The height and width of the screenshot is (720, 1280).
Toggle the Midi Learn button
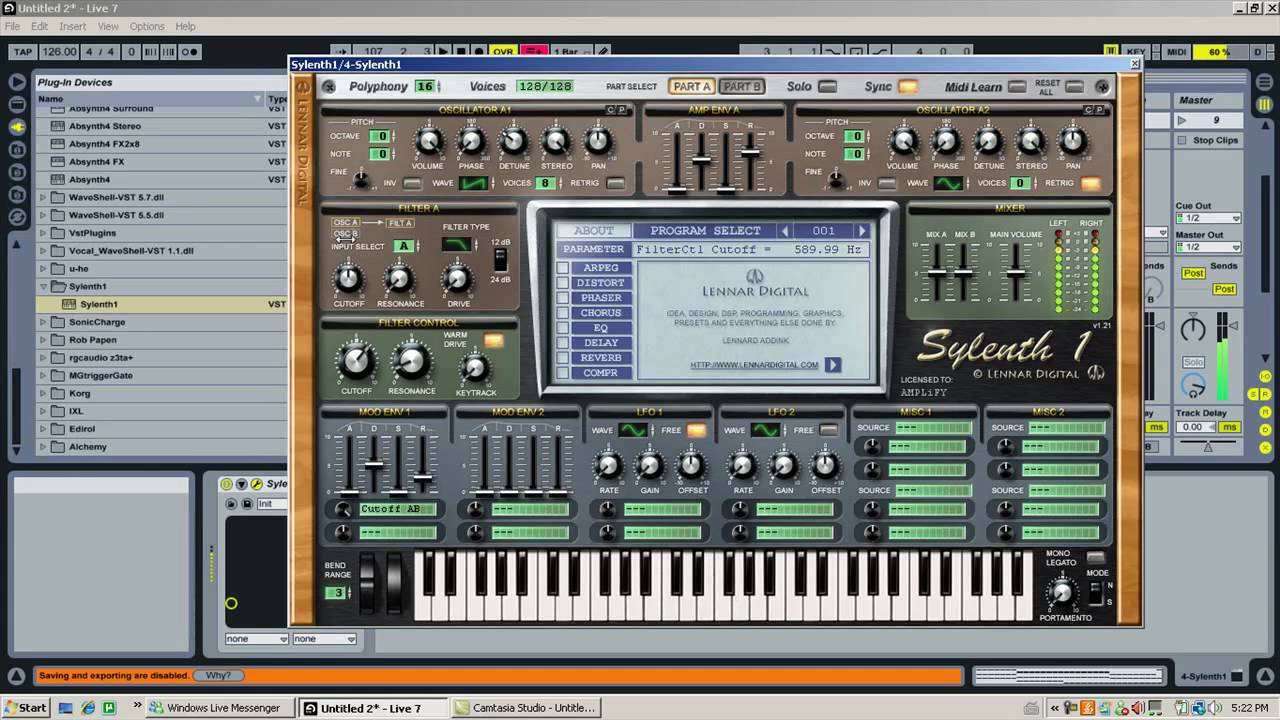tap(1017, 87)
